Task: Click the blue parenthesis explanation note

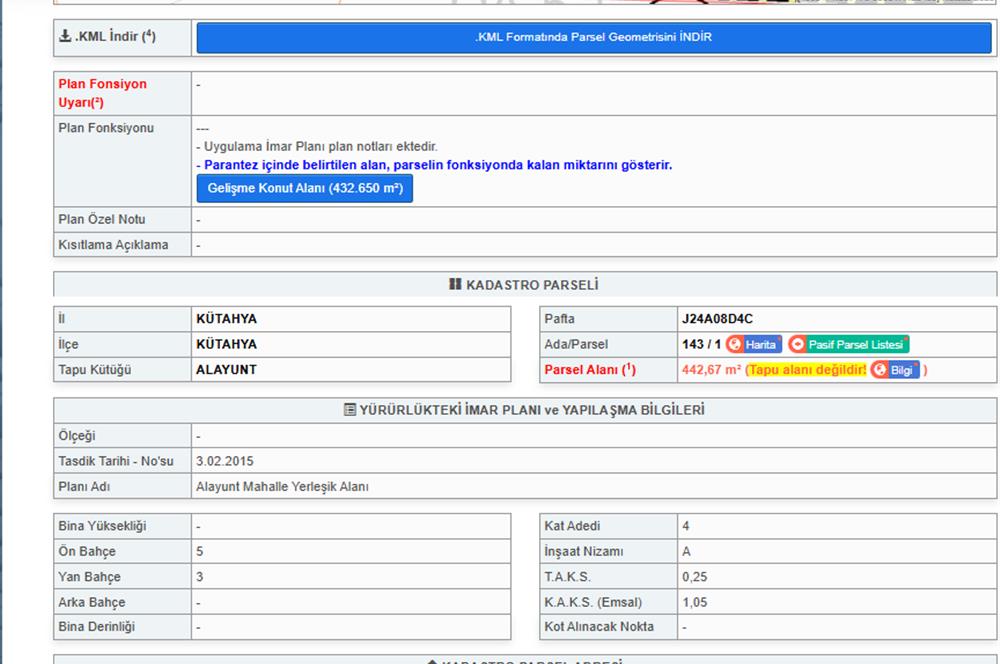Action: click(434, 165)
